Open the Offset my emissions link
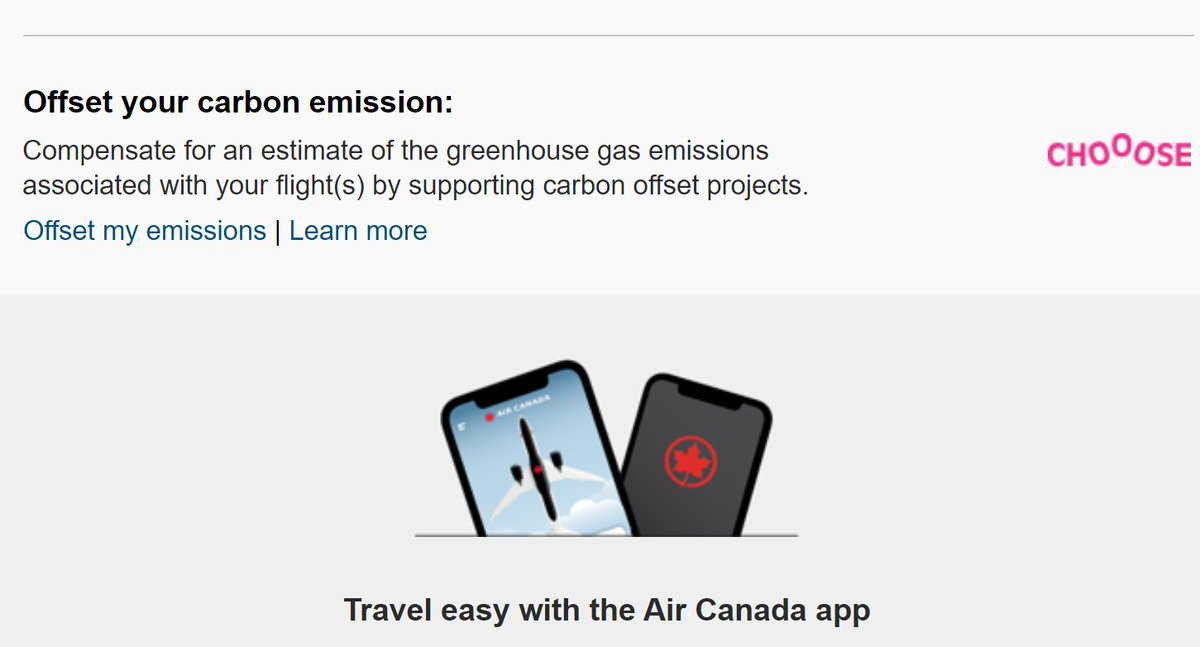1200x647 pixels. coord(145,231)
